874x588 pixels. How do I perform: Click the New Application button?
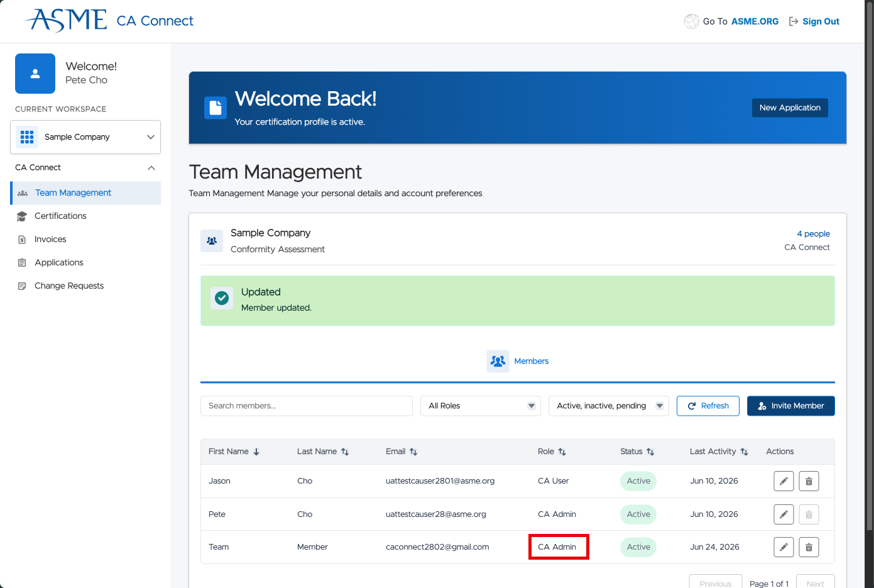(x=790, y=108)
